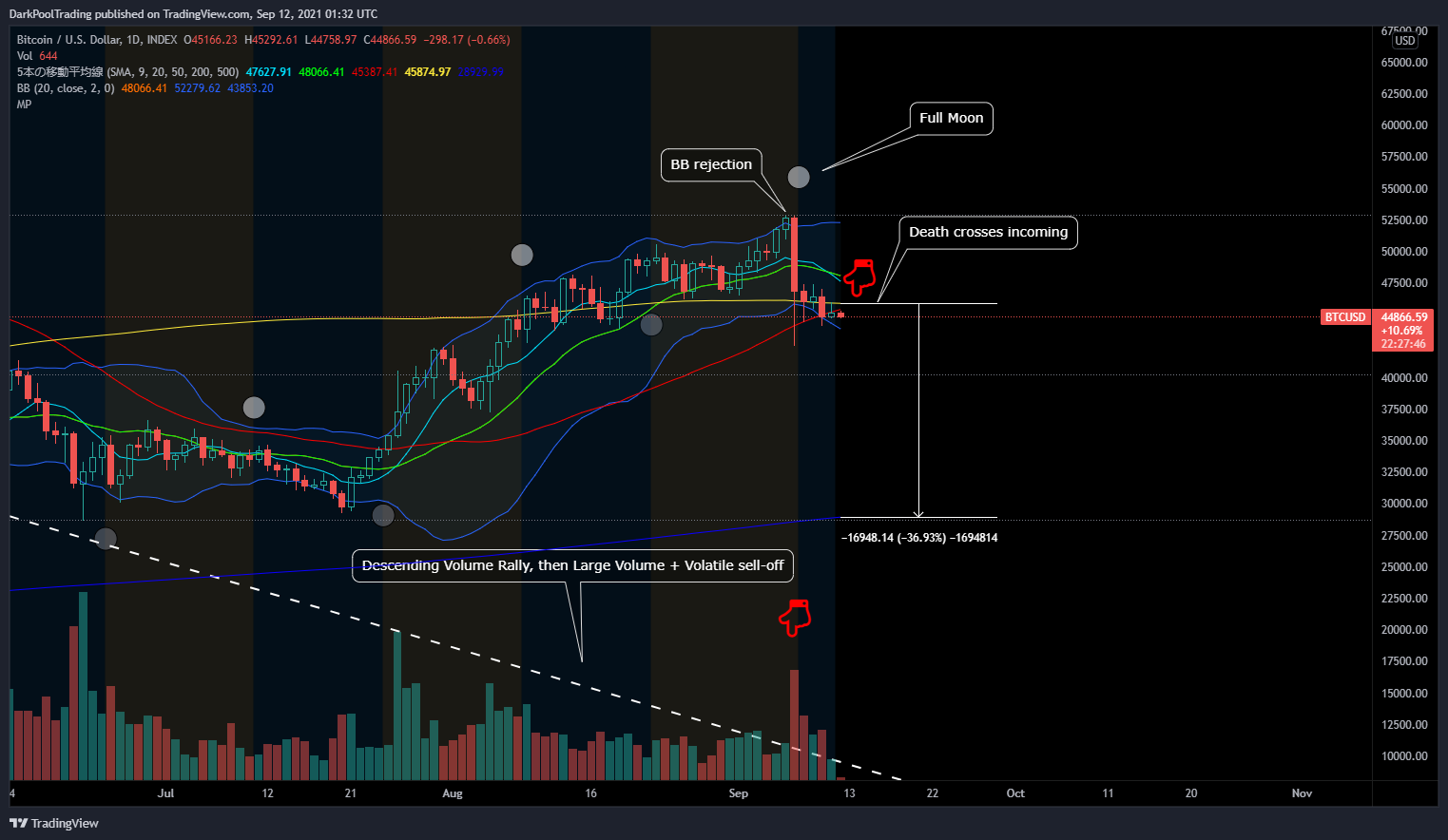Click the open value O45166.23 in header
This screenshot has width=1448, height=840.
[210, 40]
